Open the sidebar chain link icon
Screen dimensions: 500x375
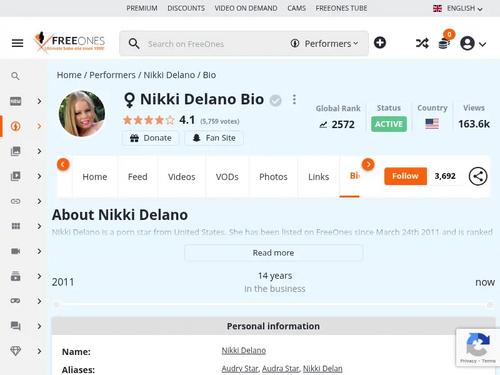click(16, 201)
